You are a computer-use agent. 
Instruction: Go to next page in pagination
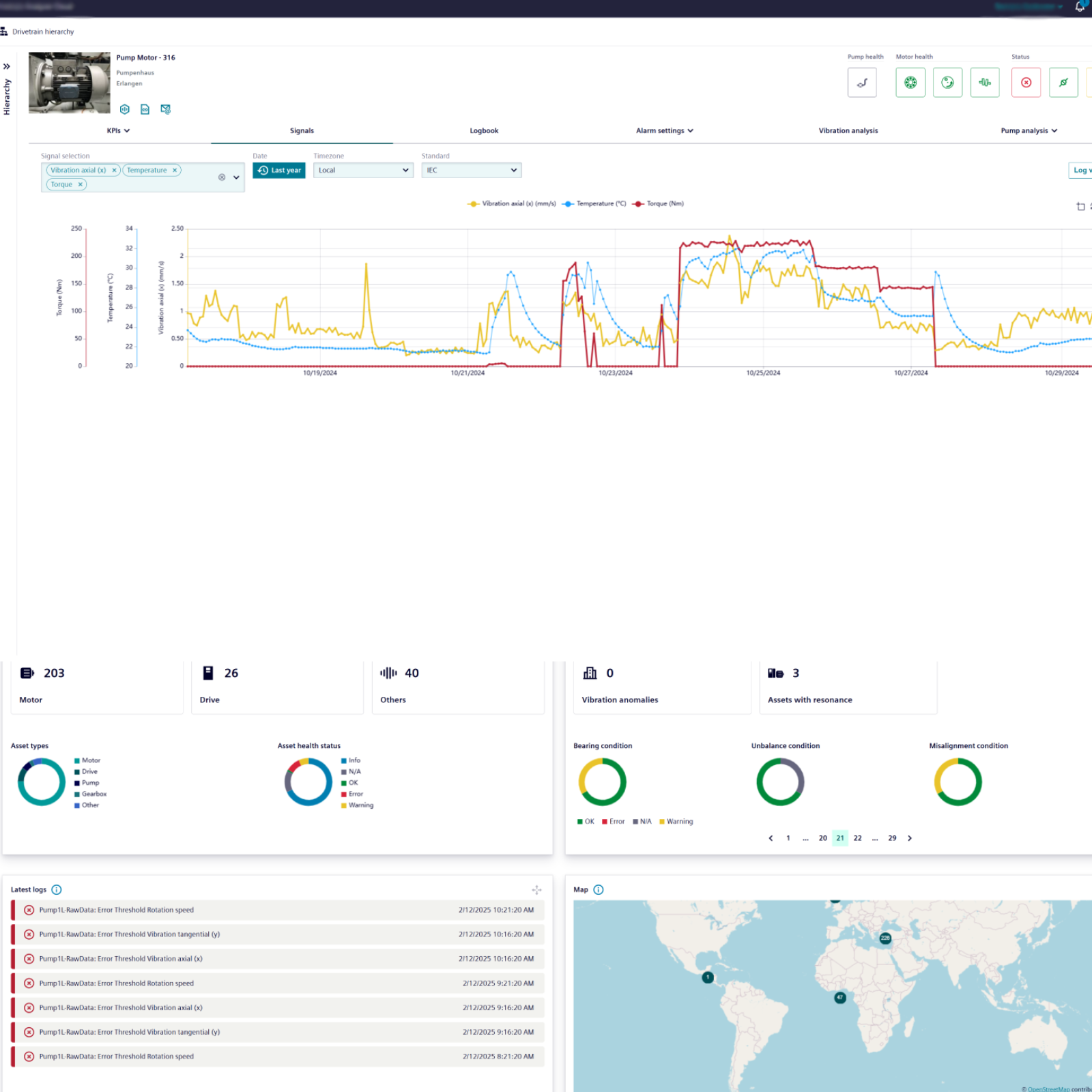(x=910, y=838)
